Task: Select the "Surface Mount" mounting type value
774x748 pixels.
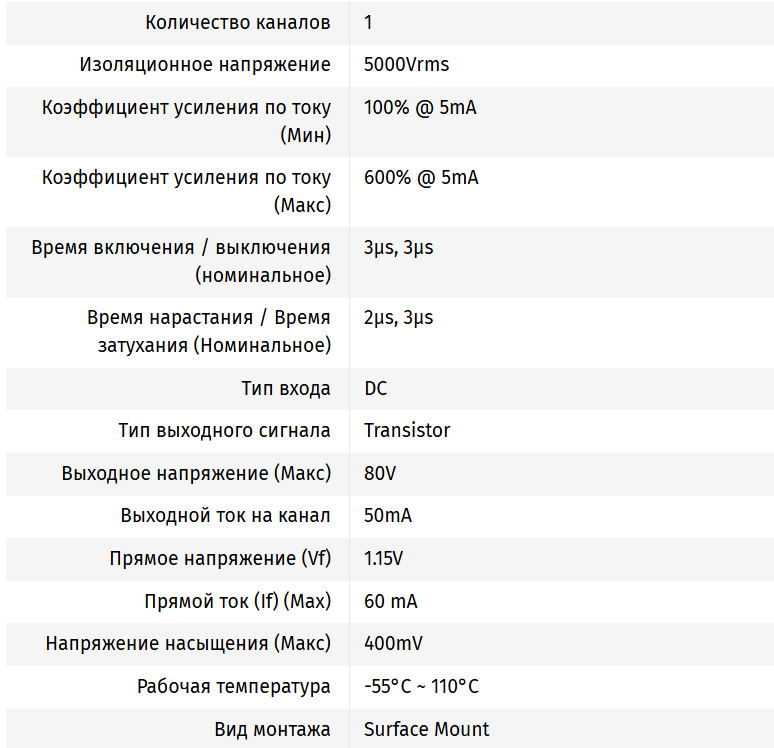Action: [x=426, y=729]
